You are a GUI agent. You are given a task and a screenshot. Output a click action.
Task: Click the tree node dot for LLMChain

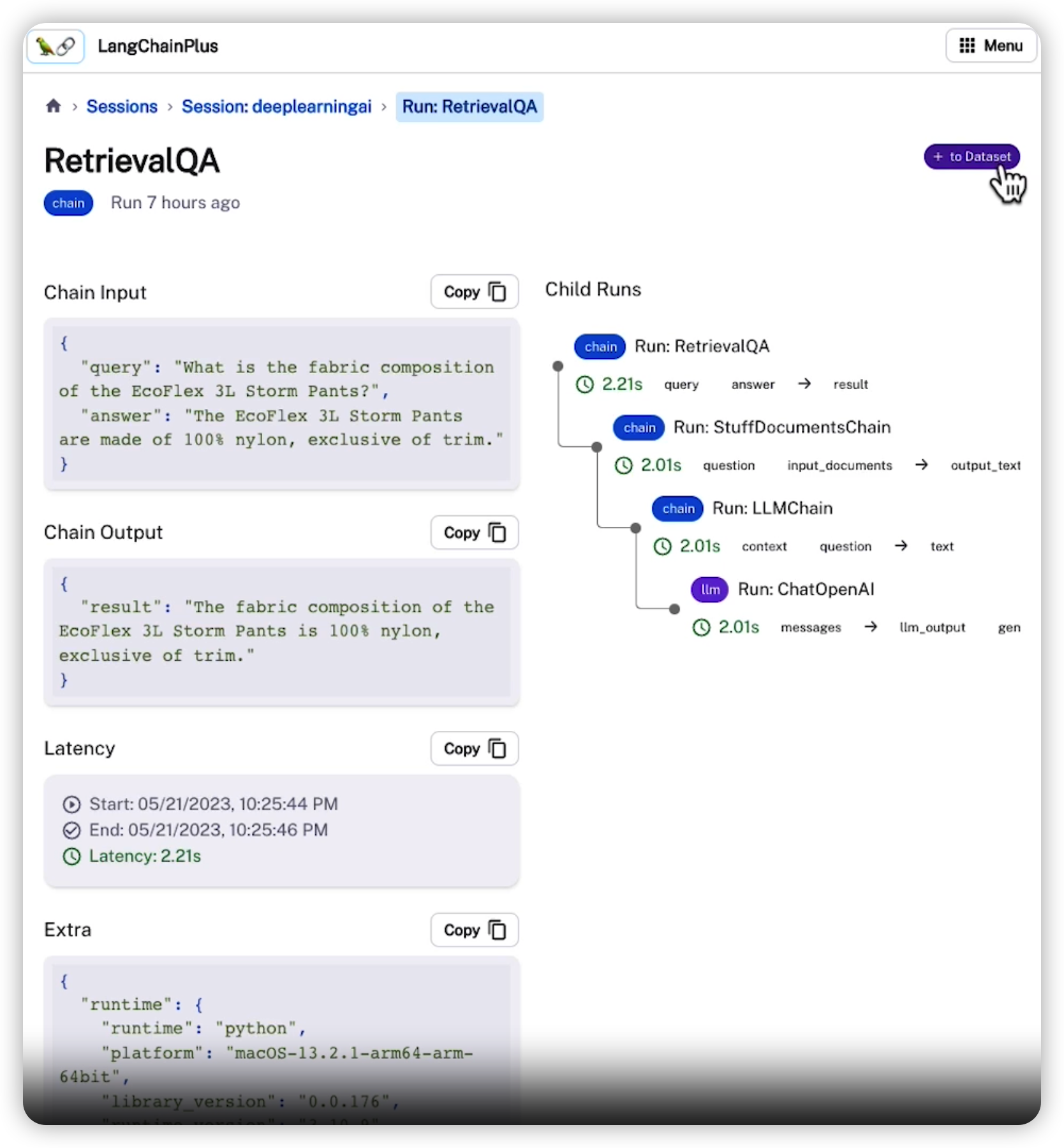point(635,528)
